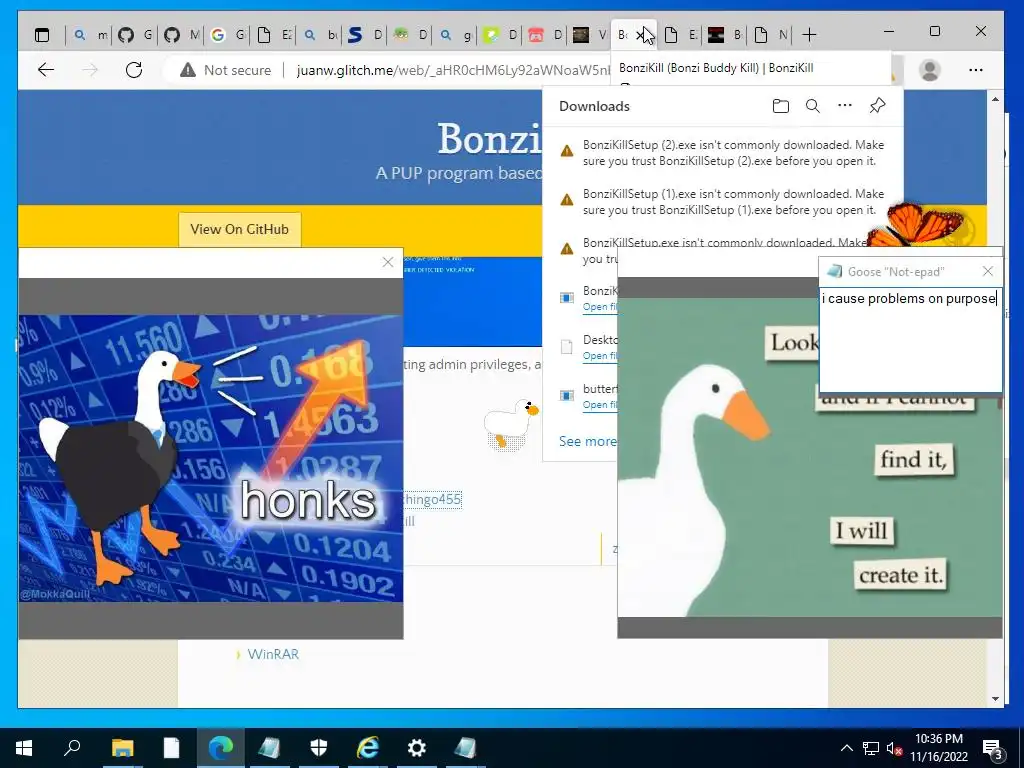Open file link under butterfly download entry

coord(600,405)
